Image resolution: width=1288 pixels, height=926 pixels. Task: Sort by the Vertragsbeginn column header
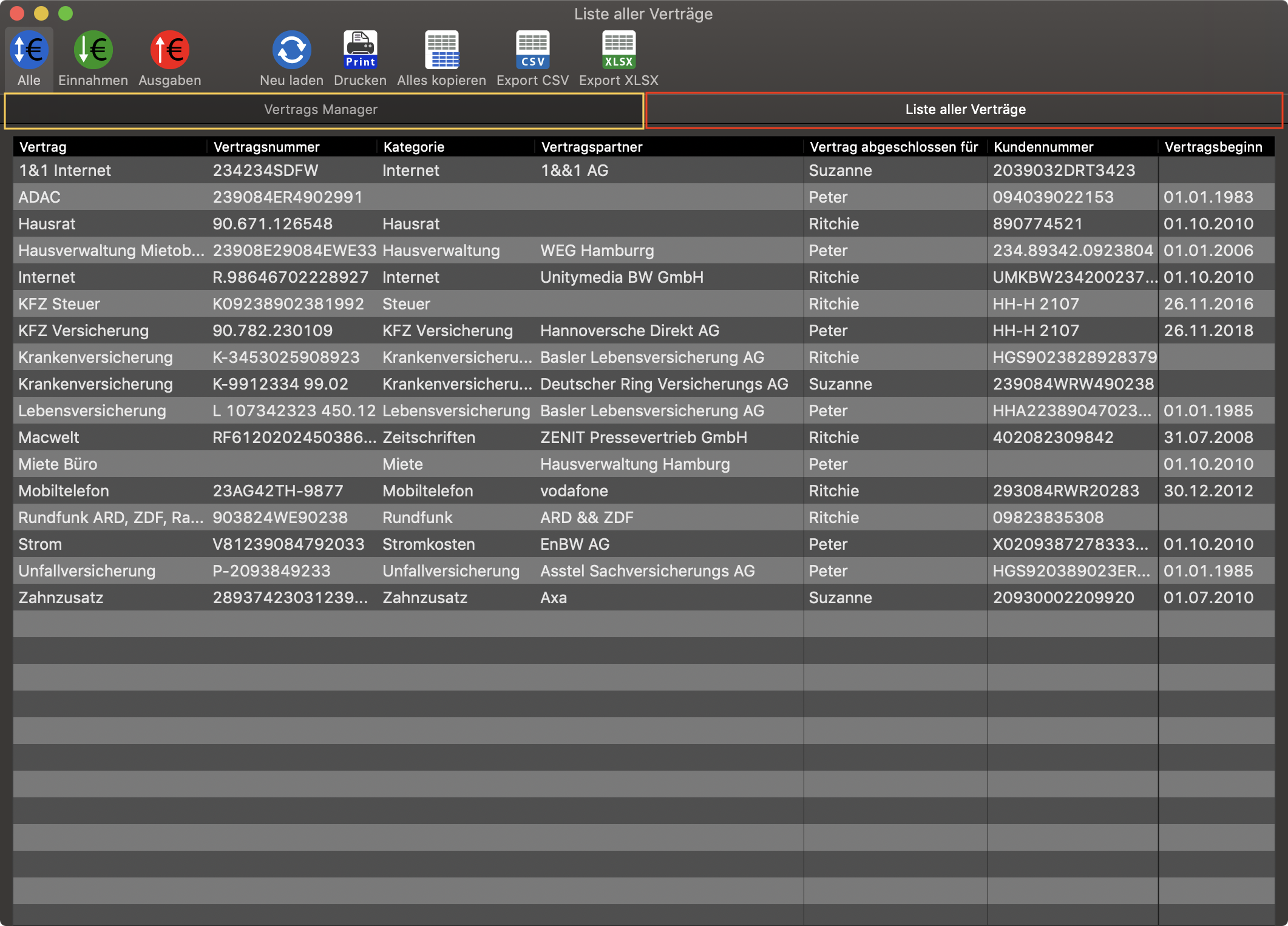click(x=1216, y=147)
